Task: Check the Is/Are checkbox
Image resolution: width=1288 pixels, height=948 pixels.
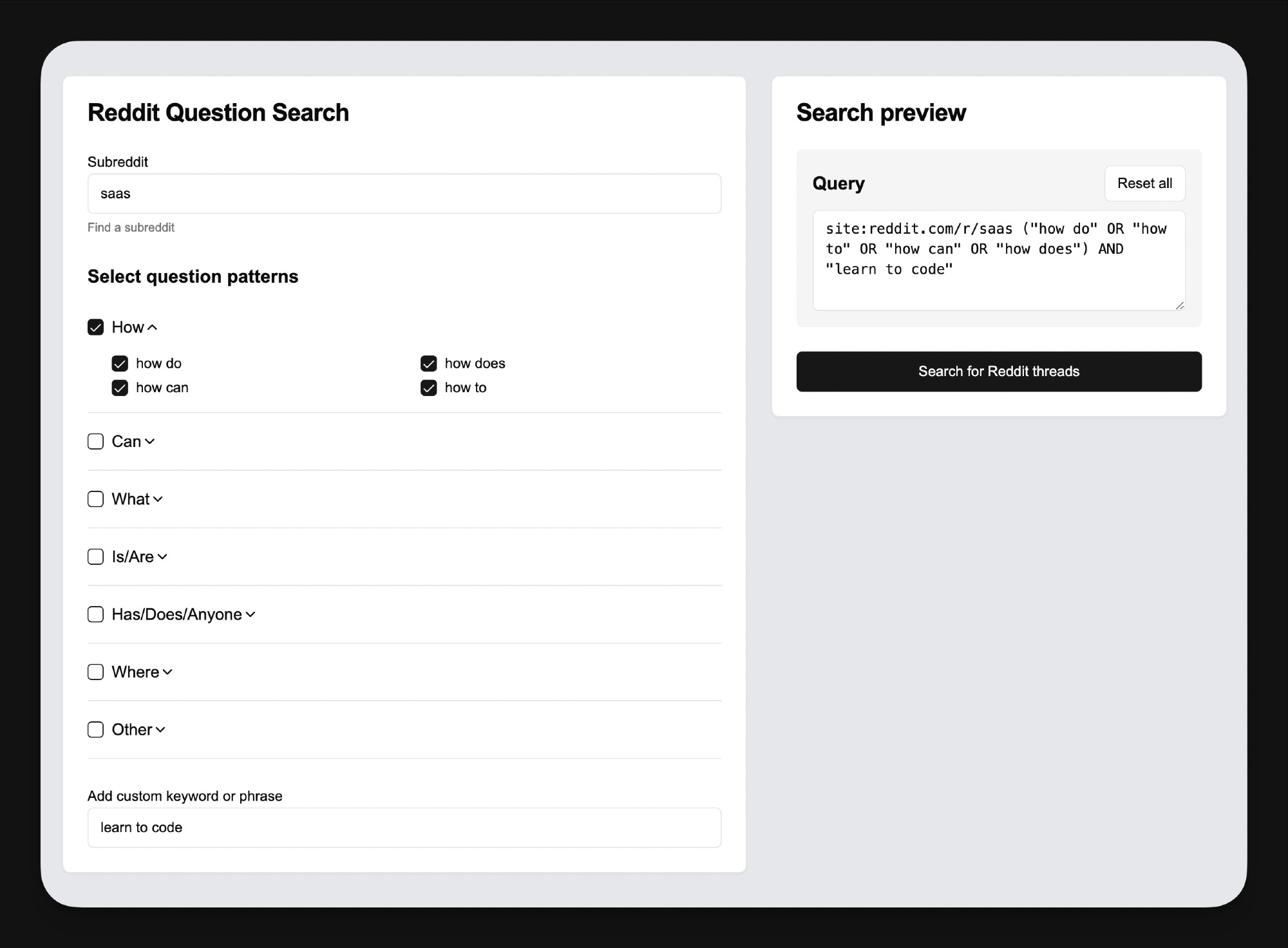Action: pyautogui.click(x=95, y=556)
